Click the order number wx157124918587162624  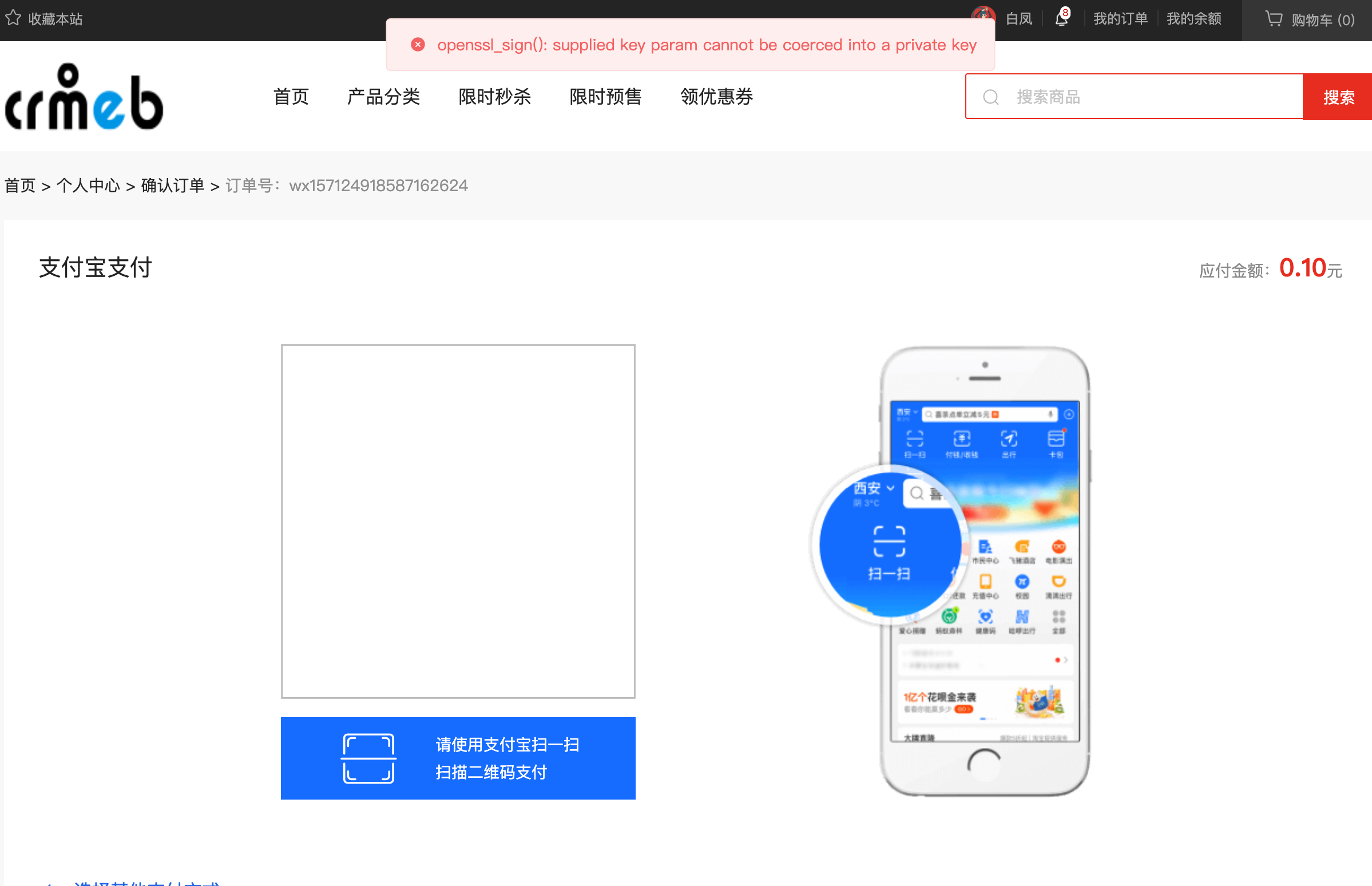[378, 186]
